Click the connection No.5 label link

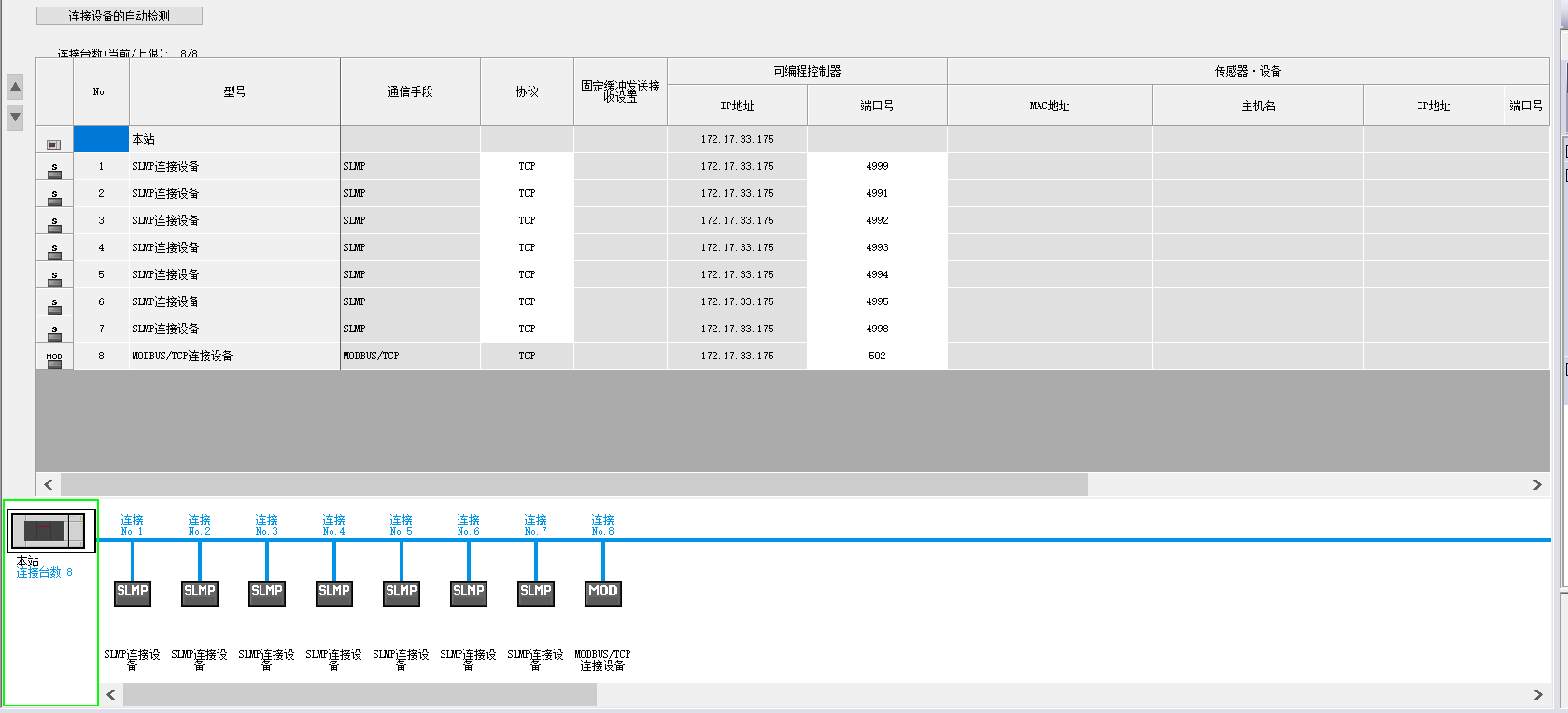pos(401,524)
